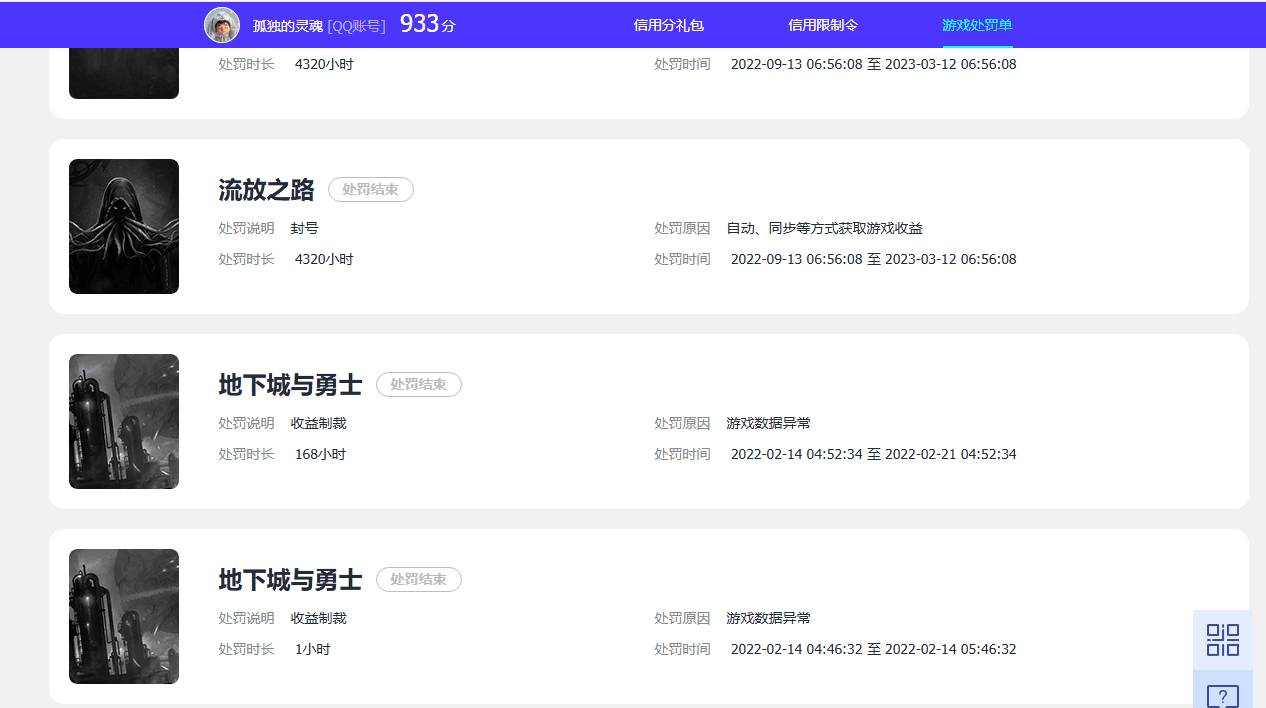Click 处罚结束 badge beside 流放之路

[x=370, y=190]
